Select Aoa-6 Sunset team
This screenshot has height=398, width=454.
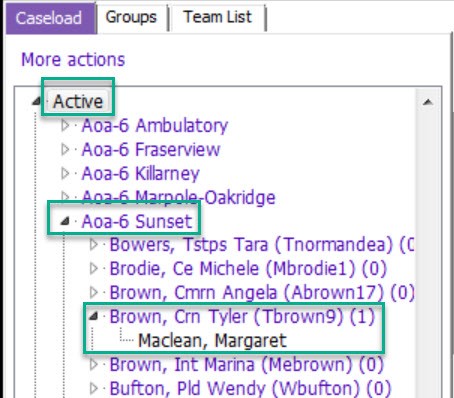[x=137, y=221]
